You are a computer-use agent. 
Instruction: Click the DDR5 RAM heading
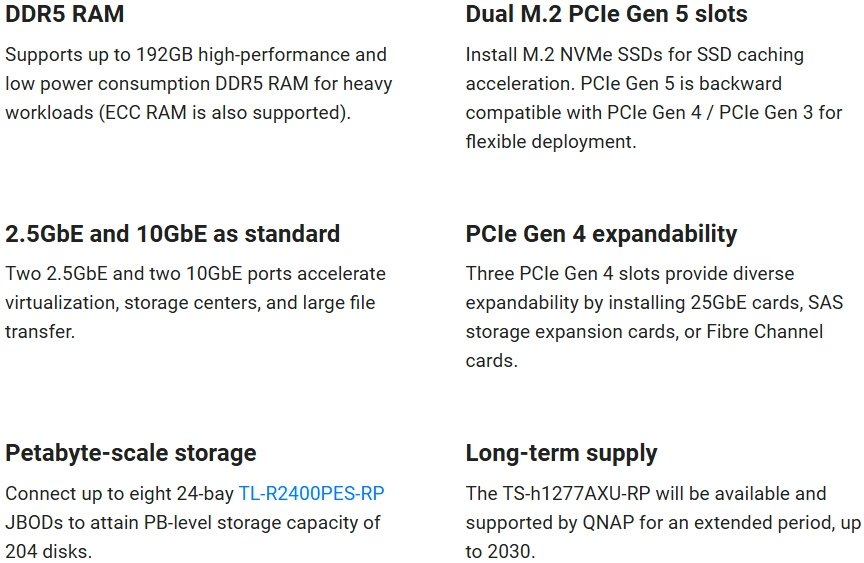tap(64, 14)
